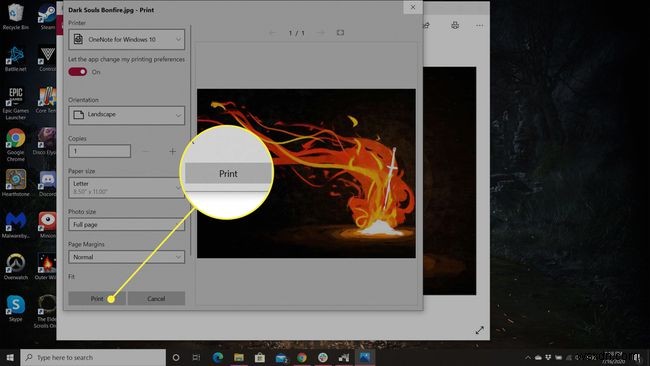This screenshot has width=650, height=366.
Task: Toggle fit-to-page preview icon
Action: coord(340,33)
